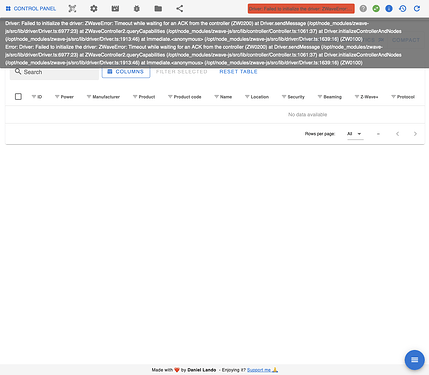This screenshot has width=429, height=375.
Task: Sort by the Location column header text
Action: pyautogui.click(x=260, y=97)
